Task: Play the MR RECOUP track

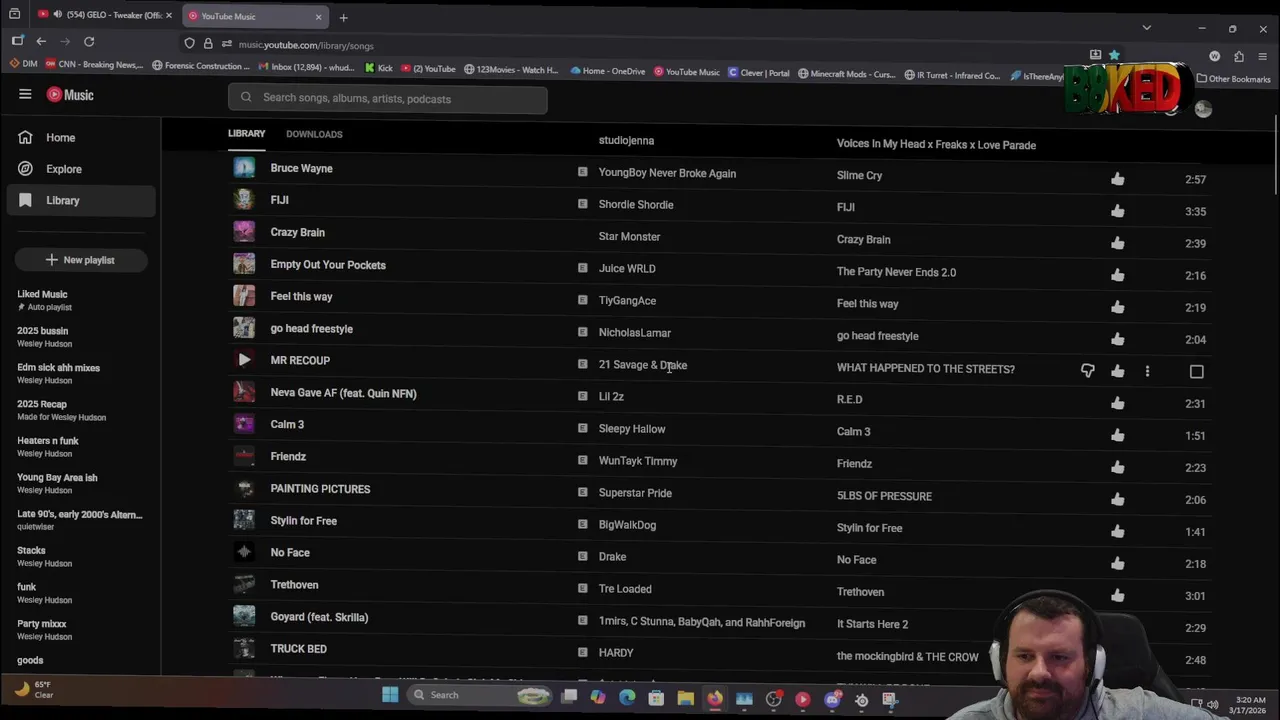Action: tap(244, 360)
